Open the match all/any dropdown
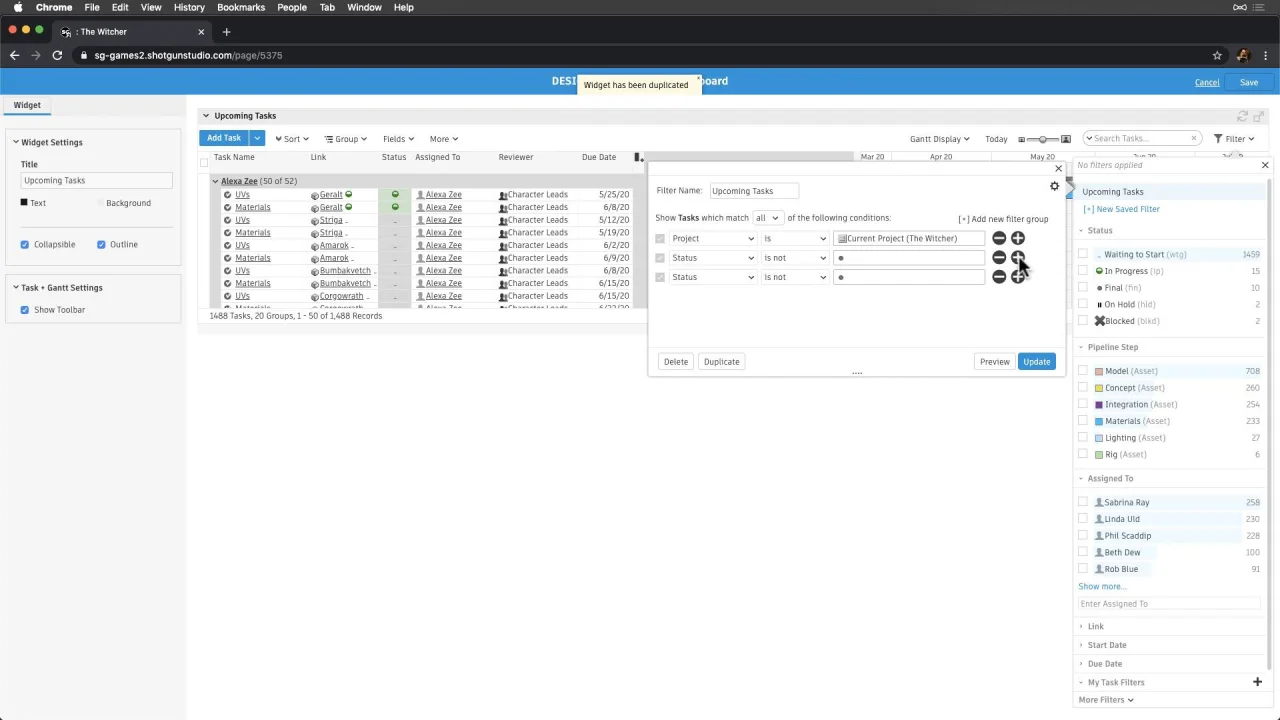Viewport: 1280px width, 720px height. click(x=767, y=218)
